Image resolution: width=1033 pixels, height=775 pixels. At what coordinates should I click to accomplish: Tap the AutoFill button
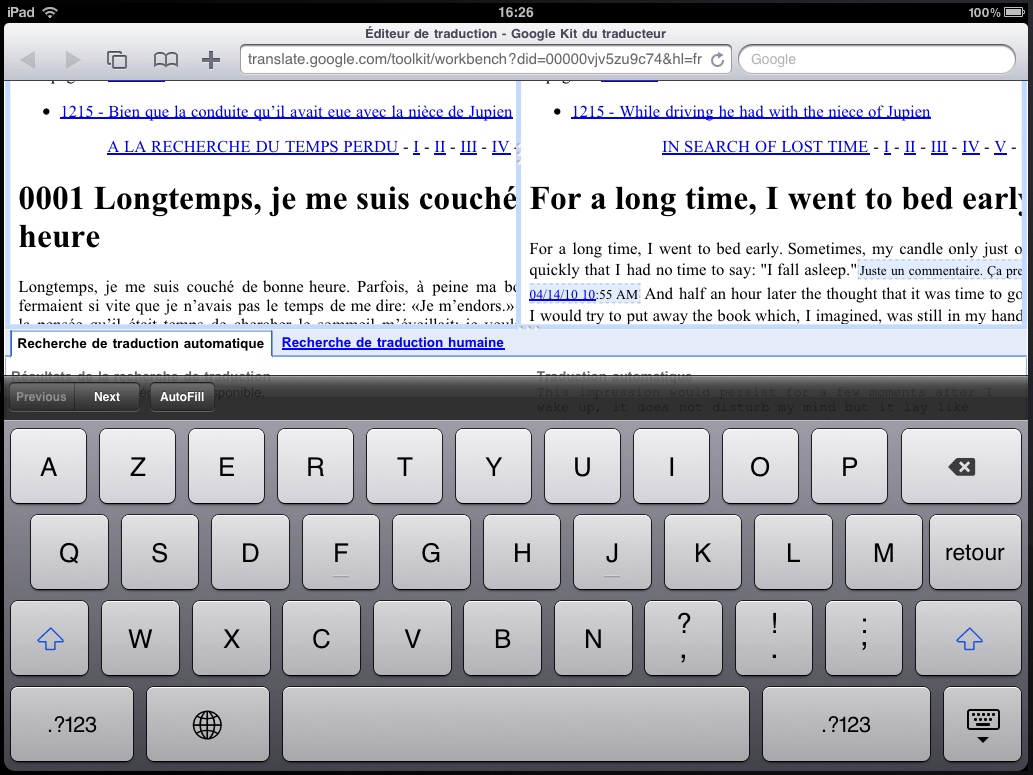tap(182, 397)
